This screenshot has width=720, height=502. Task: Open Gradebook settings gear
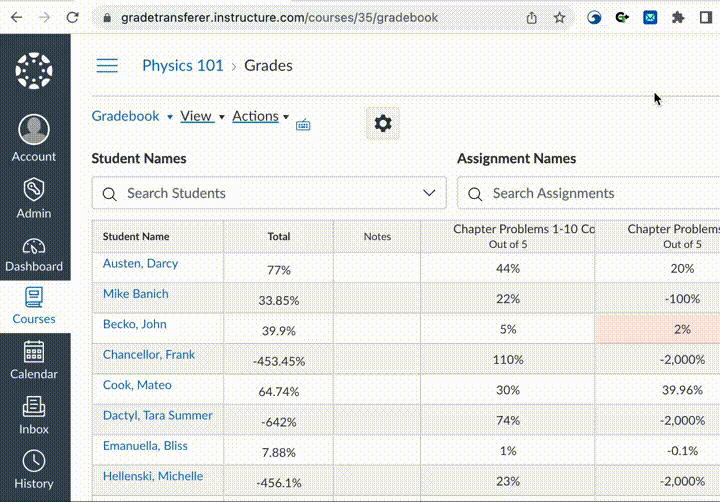click(382, 123)
